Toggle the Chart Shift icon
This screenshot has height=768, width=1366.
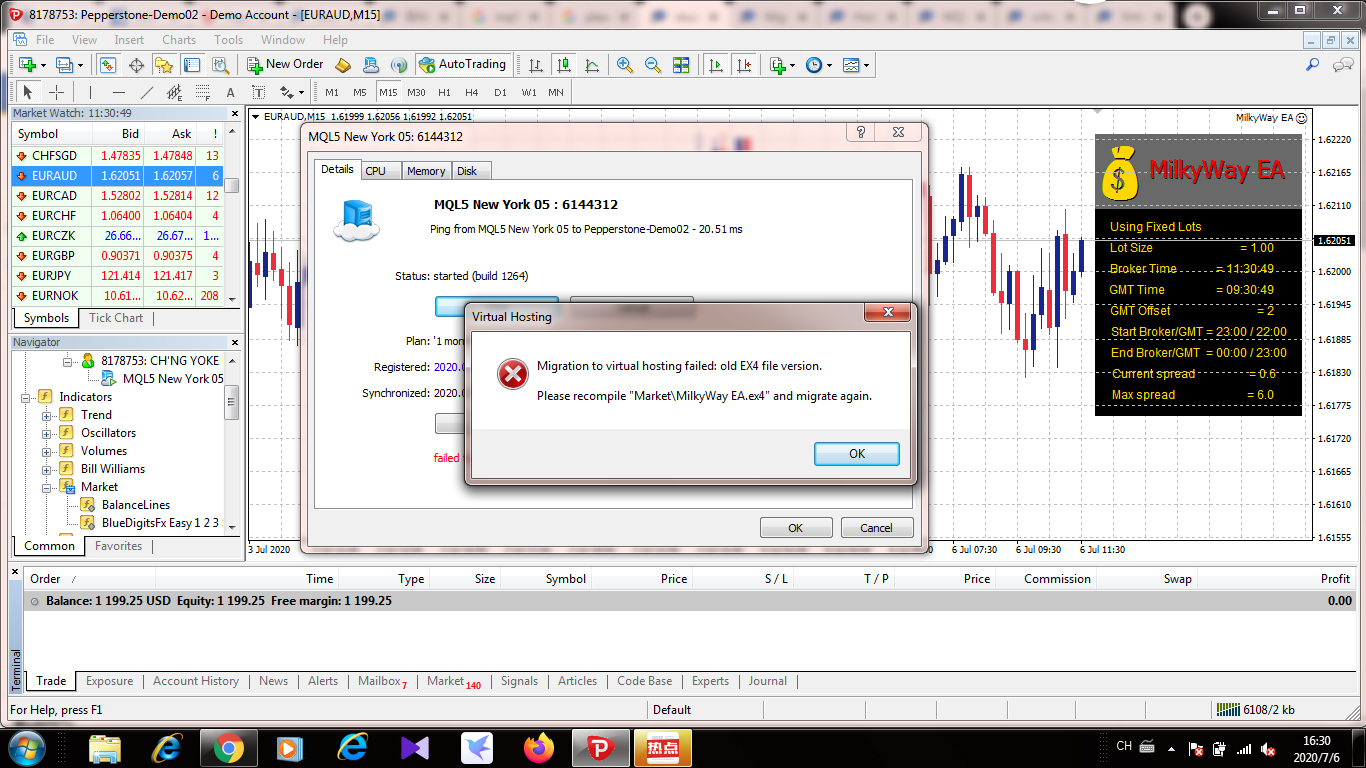tap(744, 65)
